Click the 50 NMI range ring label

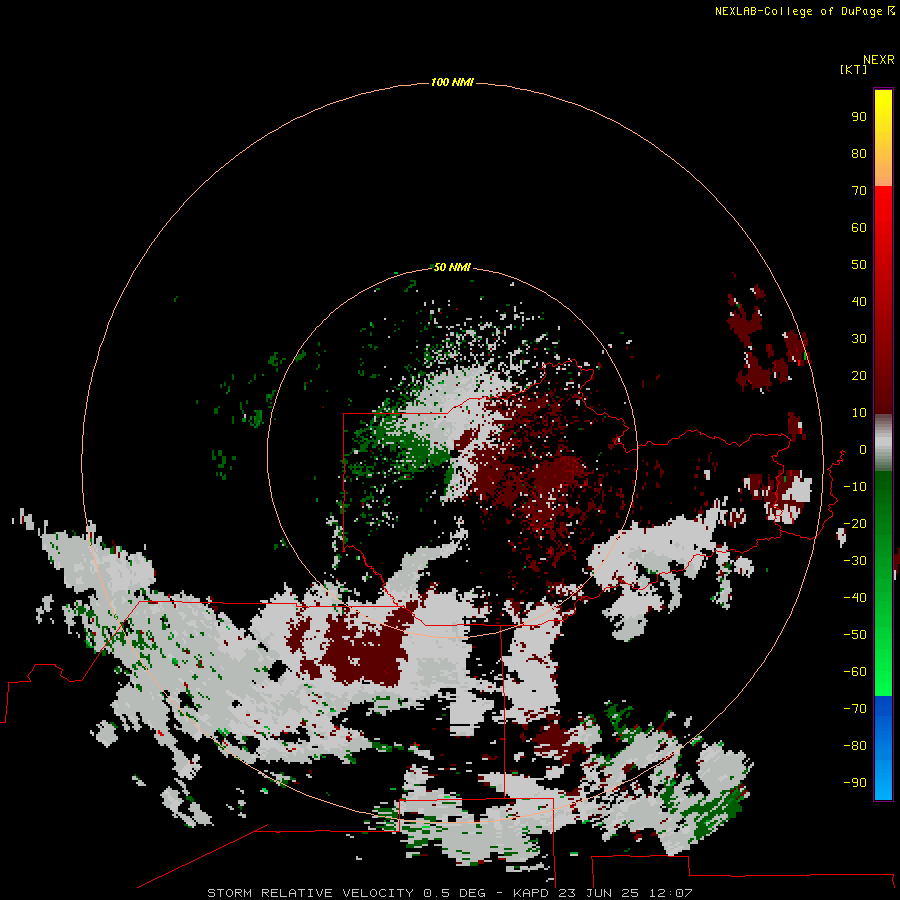[452, 267]
